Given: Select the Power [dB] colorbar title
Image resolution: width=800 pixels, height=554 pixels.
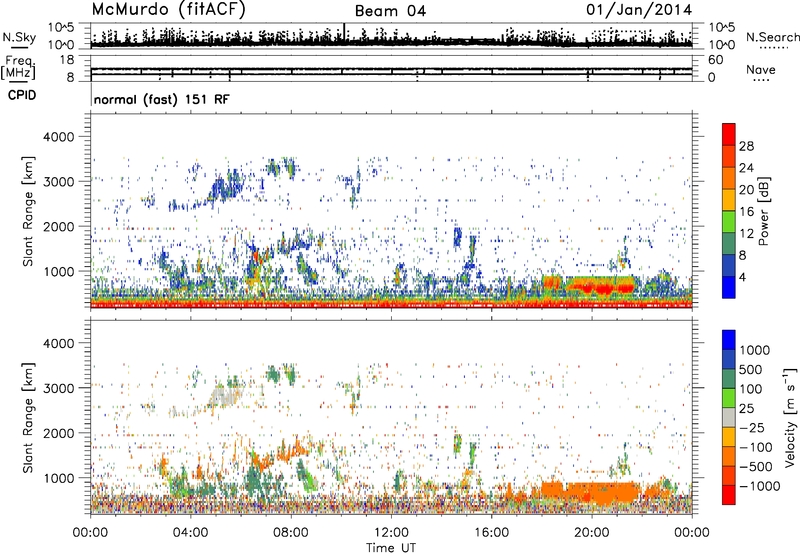Looking at the screenshot, I should pos(764,211).
